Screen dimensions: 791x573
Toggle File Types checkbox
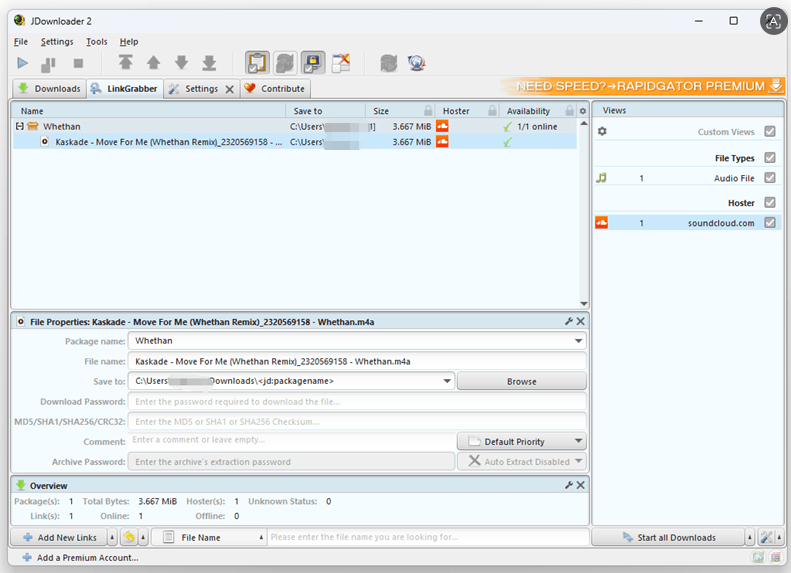(x=770, y=157)
